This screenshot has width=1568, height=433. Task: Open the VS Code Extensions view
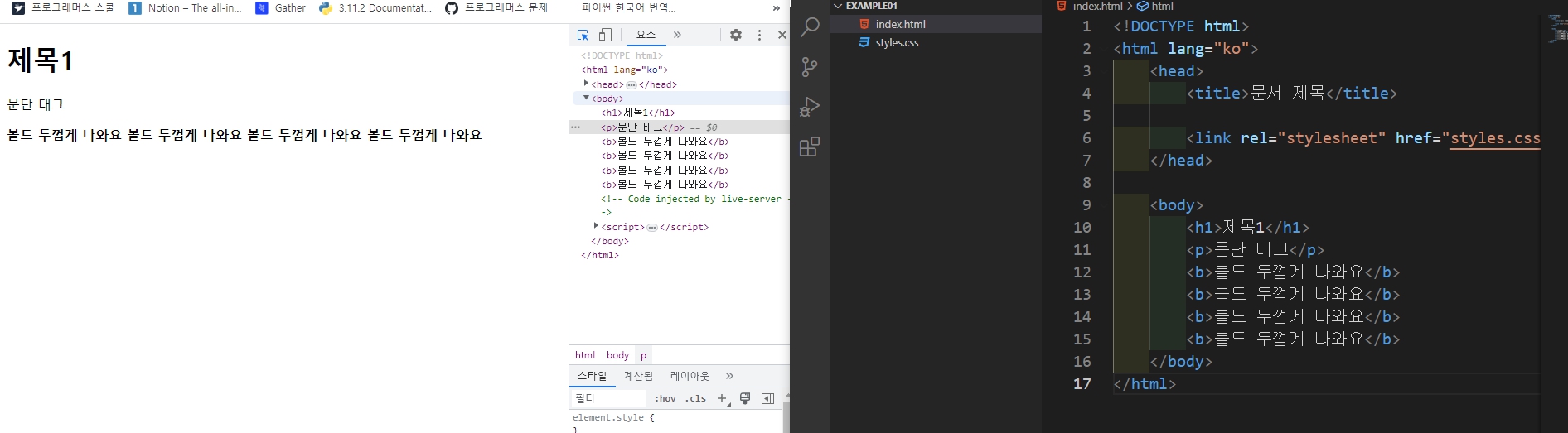pos(810,147)
